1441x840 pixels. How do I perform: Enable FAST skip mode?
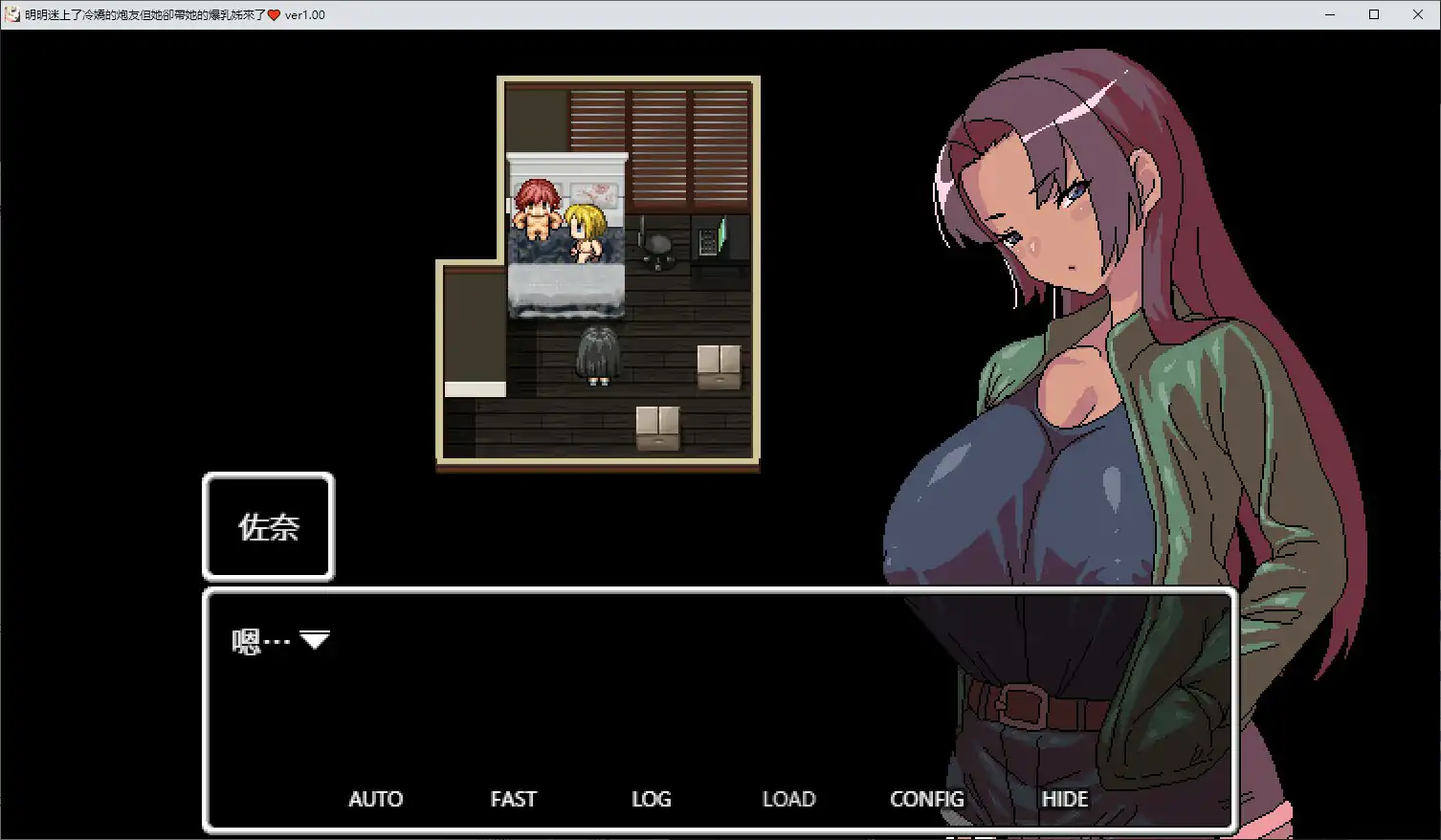click(x=513, y=799)
